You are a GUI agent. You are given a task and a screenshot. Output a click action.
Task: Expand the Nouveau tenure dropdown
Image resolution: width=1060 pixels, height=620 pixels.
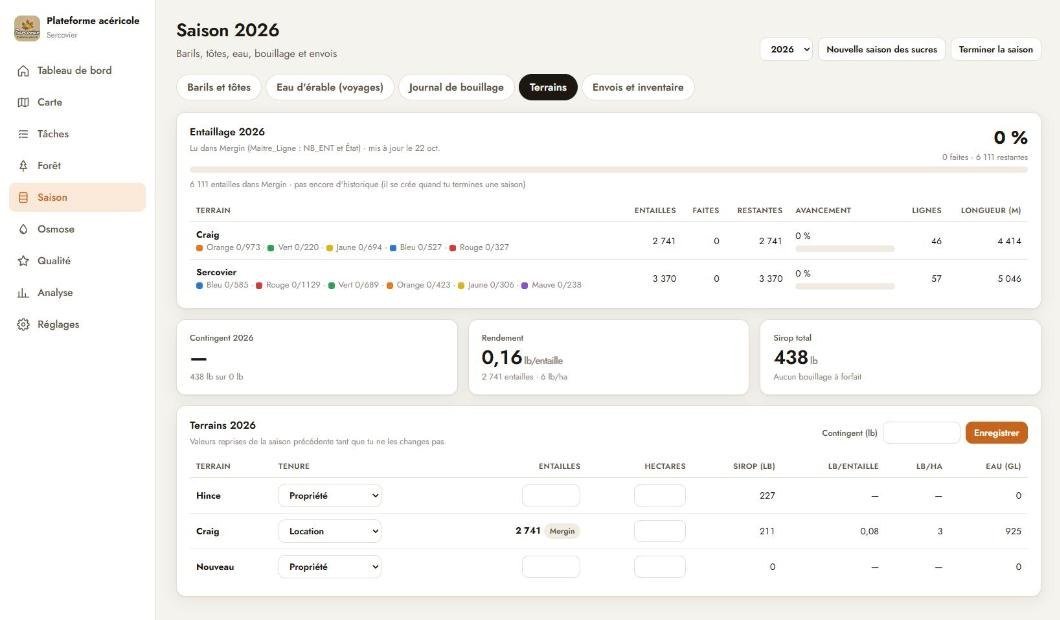pos(330,567)
